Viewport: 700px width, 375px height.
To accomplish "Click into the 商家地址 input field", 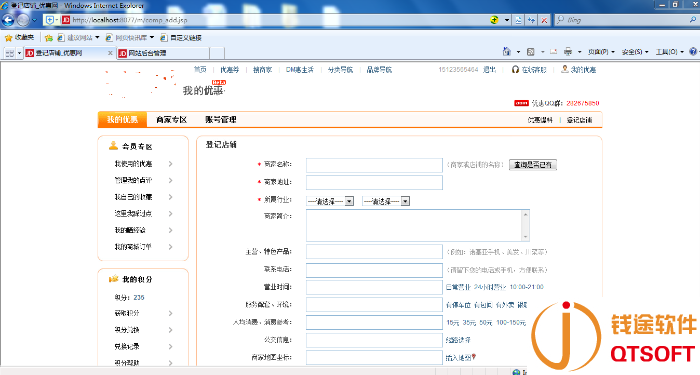I will click(374, 183).
